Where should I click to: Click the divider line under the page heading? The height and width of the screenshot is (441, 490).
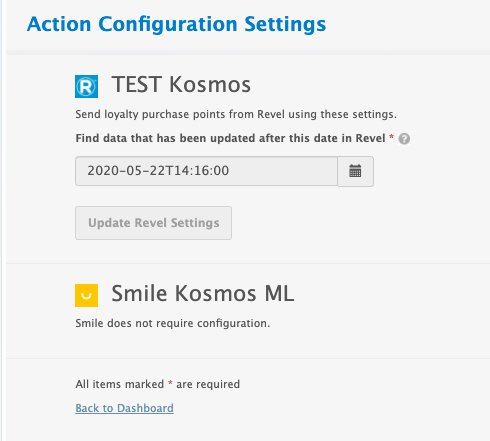(248, 52)
